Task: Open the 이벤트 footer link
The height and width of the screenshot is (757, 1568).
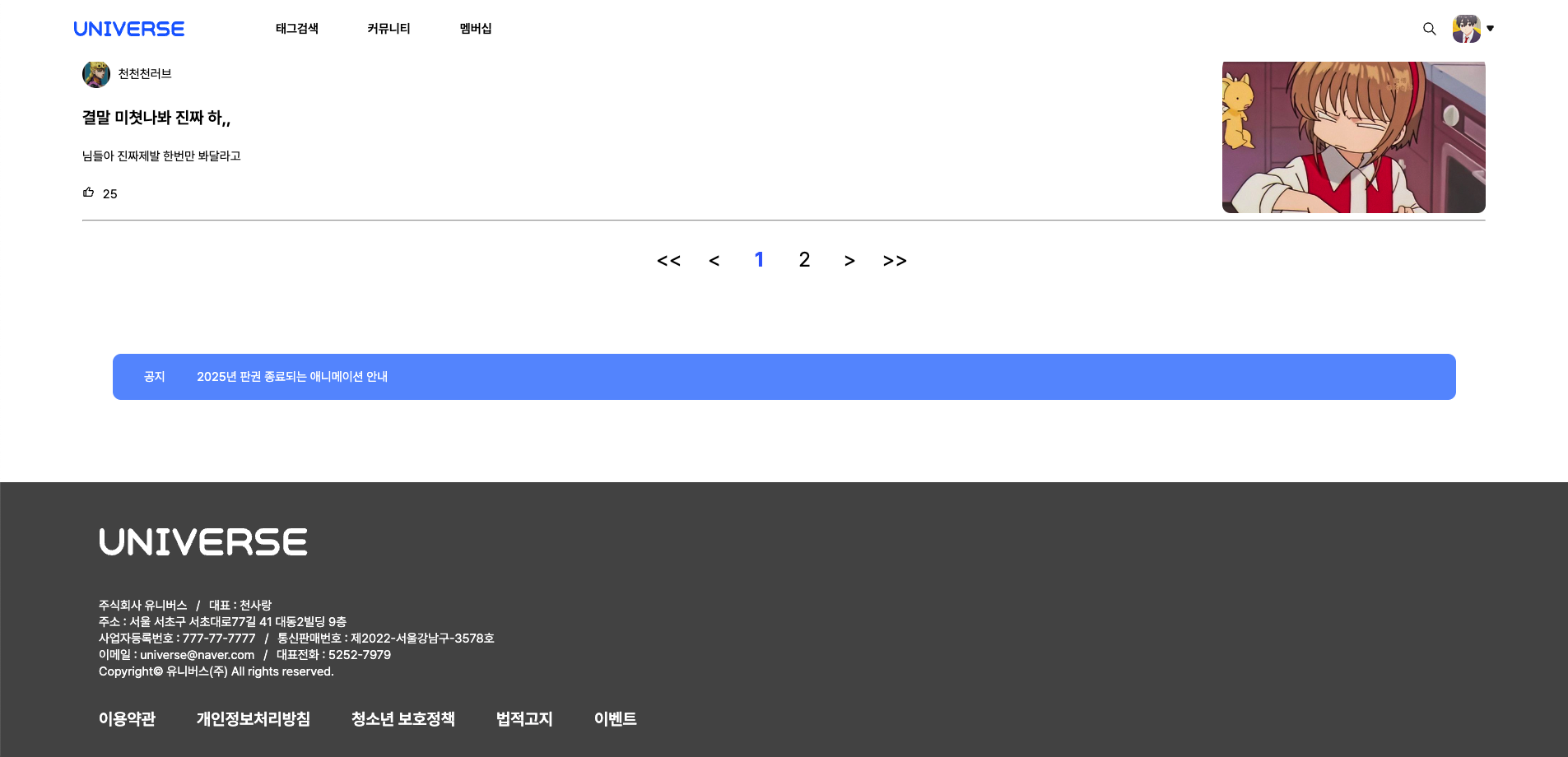Action: pyautogui.click(x=616, y=719)
